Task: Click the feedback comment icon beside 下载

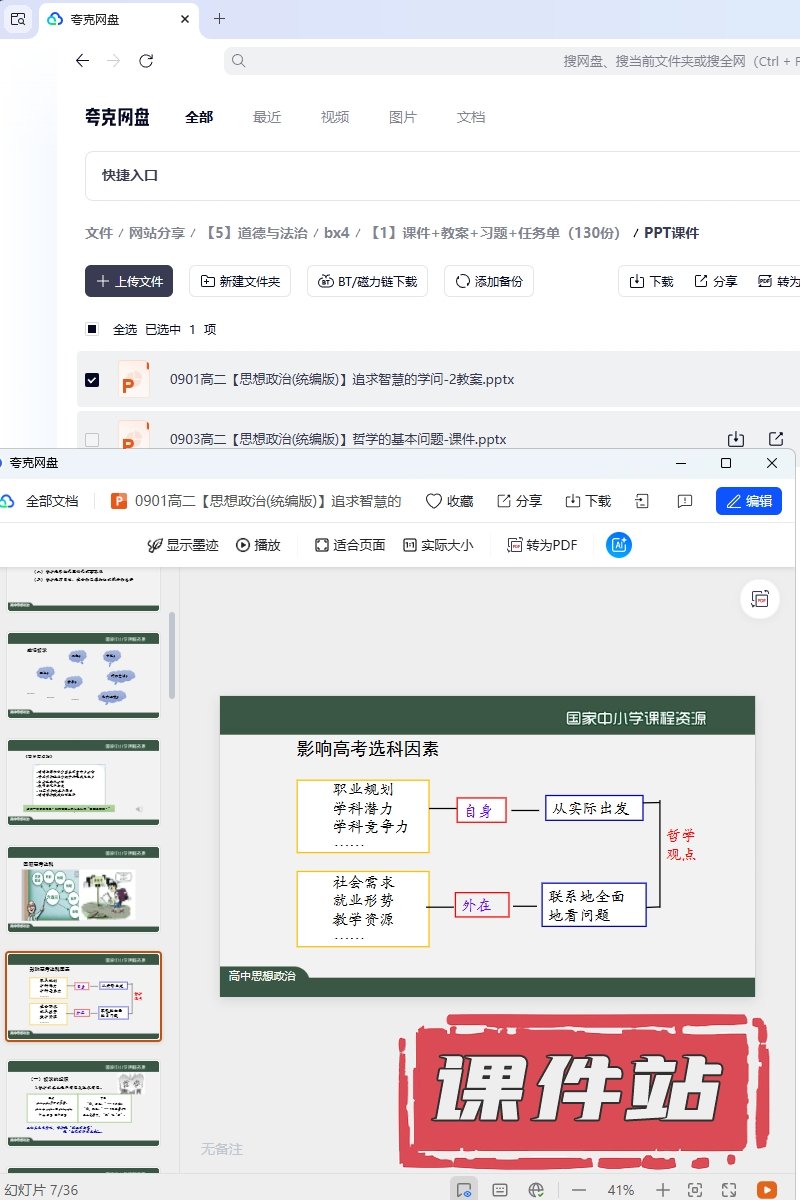Action: point(685,501)
